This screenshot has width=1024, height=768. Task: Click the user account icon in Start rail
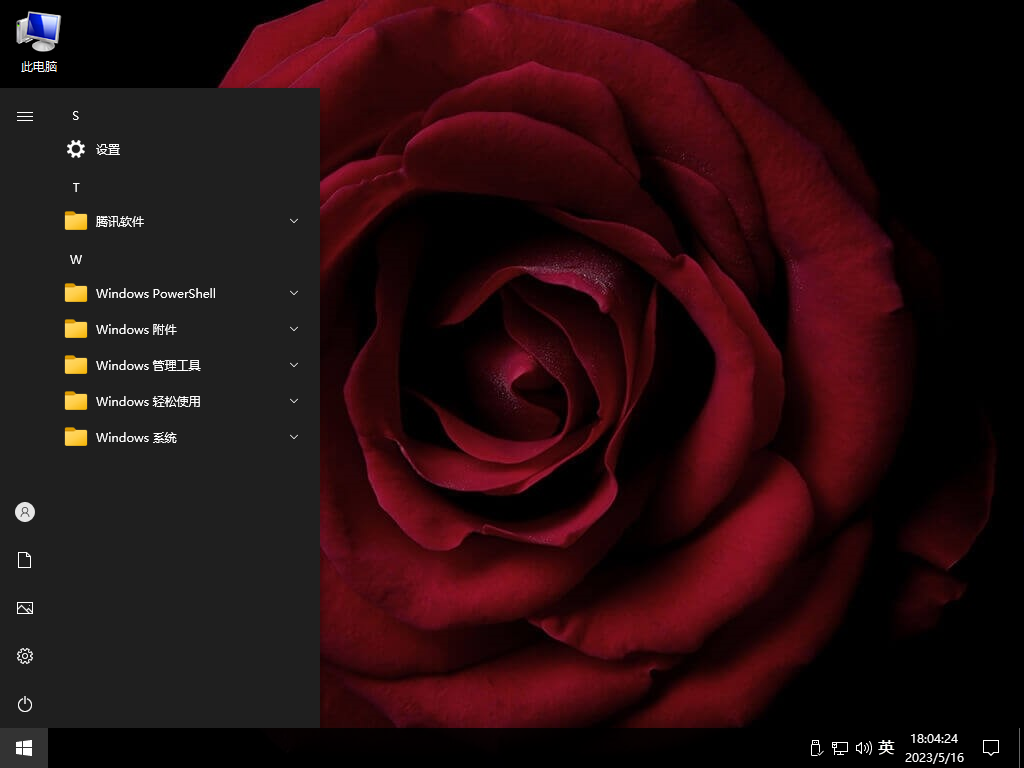[x=25, y=512]
